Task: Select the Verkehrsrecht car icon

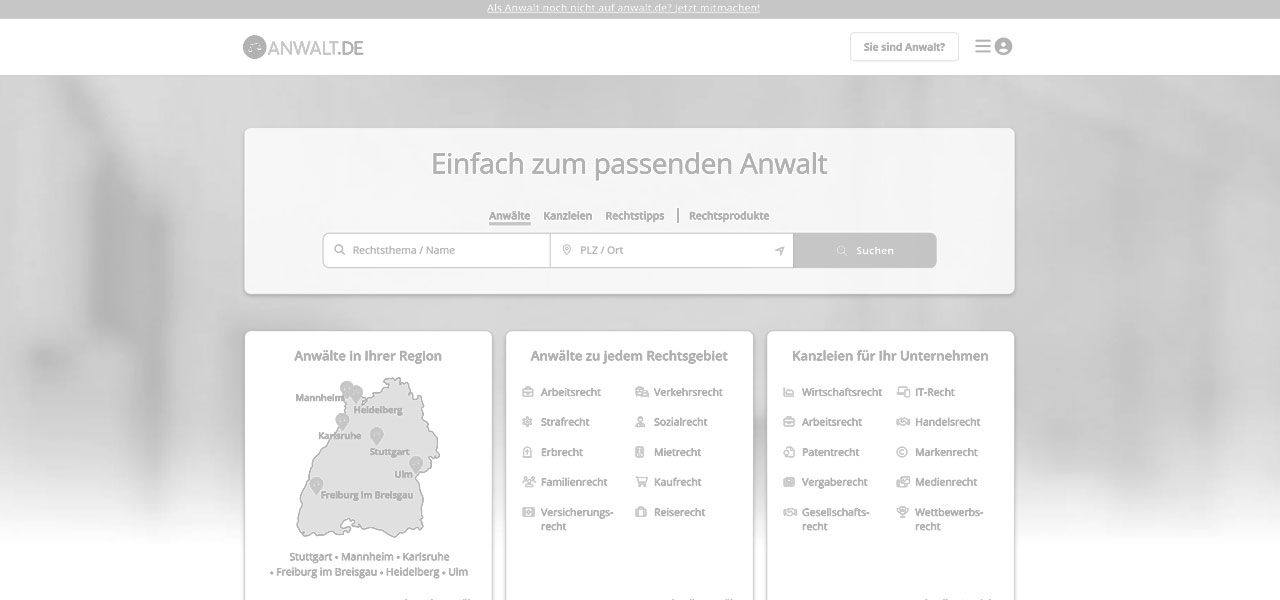Action: (x=639, y=392)
